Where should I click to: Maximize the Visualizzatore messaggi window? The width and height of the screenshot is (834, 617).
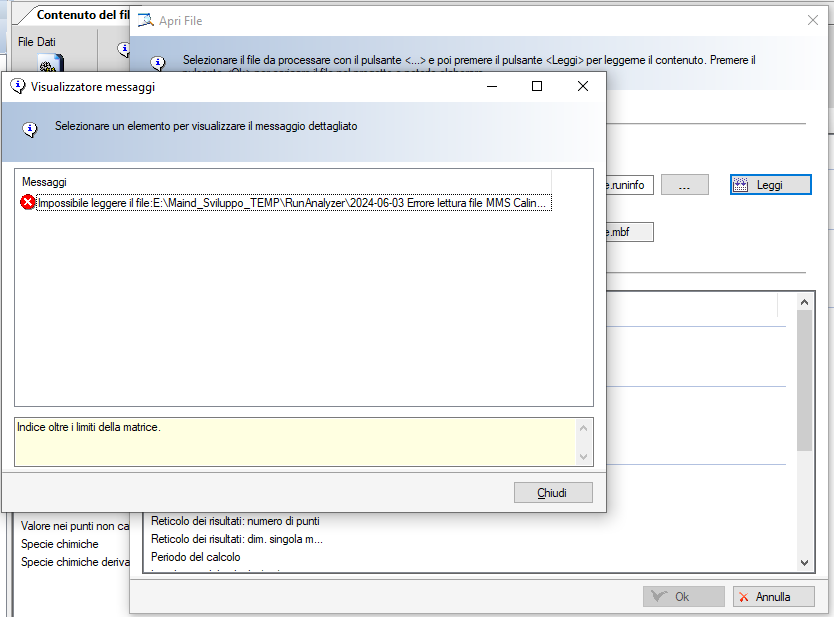[537, 86]
